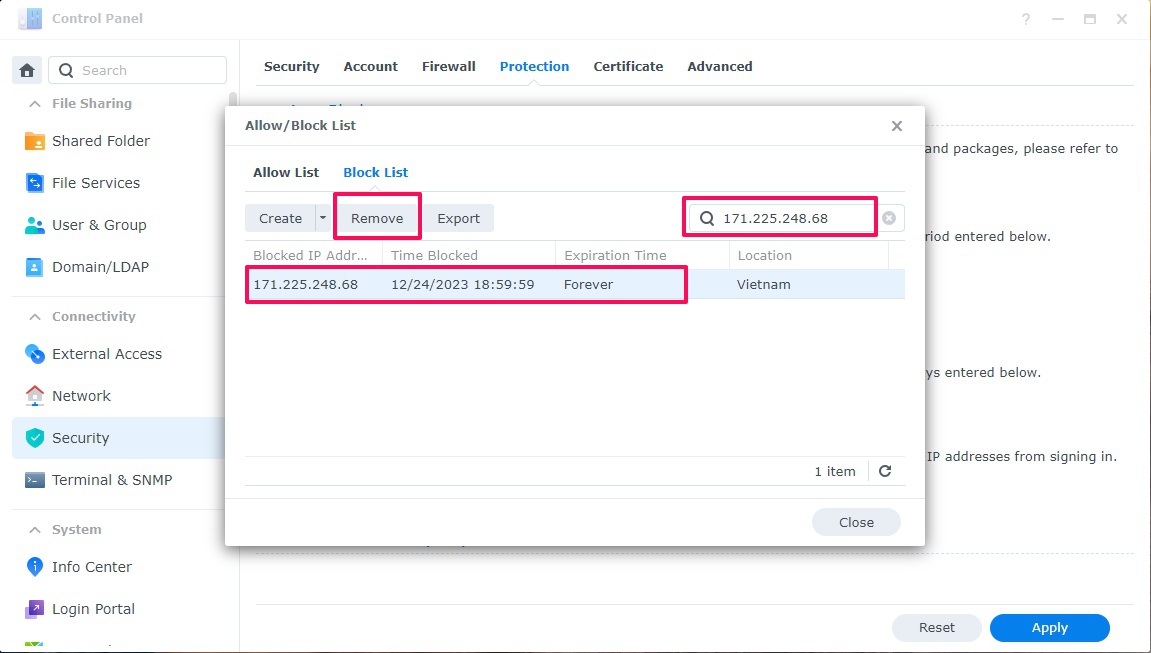Remove the selected blocked IP
The width and height of the screenshot is (1151, 653).
point(377,218)
